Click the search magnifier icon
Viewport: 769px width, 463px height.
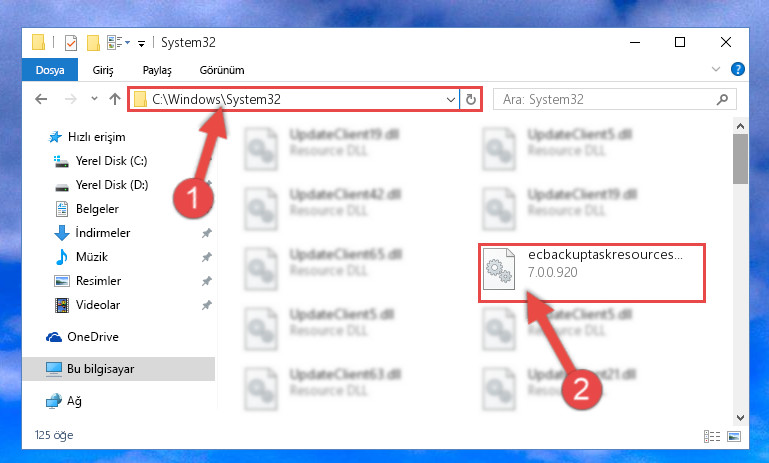(x=722, y=100)
